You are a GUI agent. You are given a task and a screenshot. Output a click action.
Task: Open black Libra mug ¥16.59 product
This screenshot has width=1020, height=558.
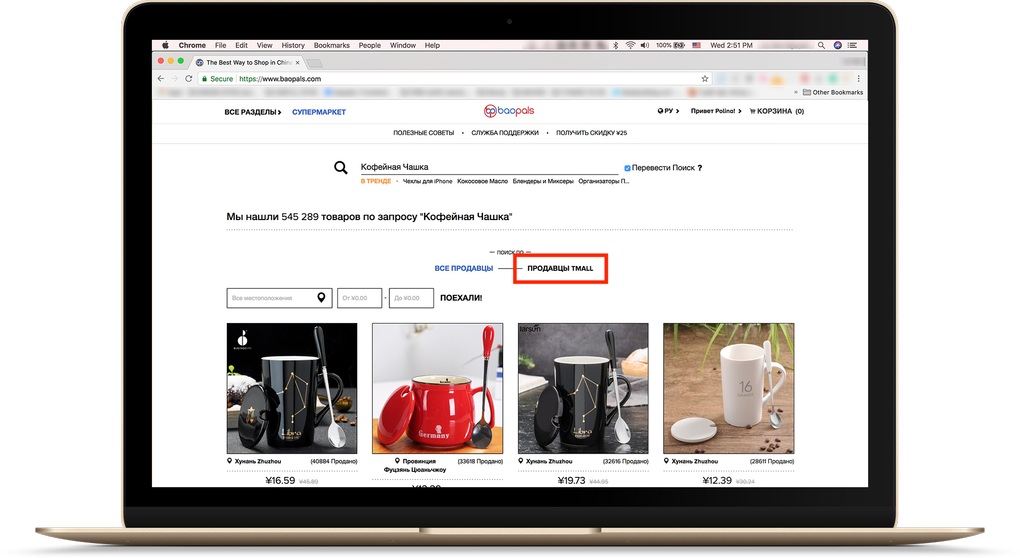tap(292, 388)
